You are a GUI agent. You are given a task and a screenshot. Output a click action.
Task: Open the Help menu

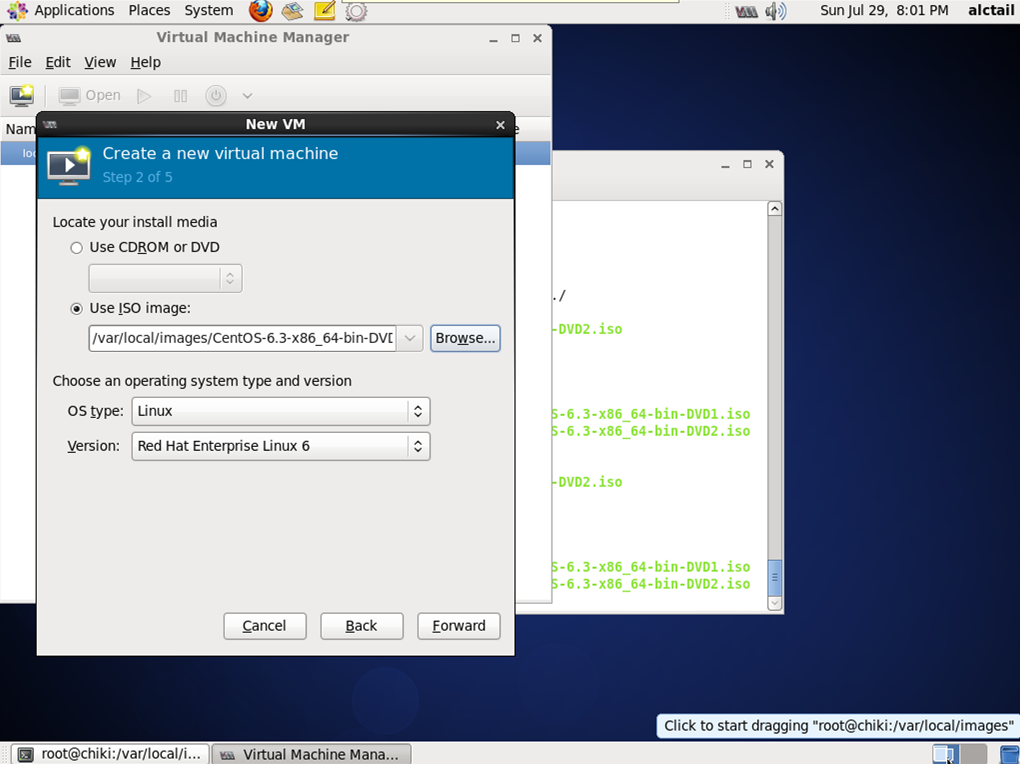(146, 62)
